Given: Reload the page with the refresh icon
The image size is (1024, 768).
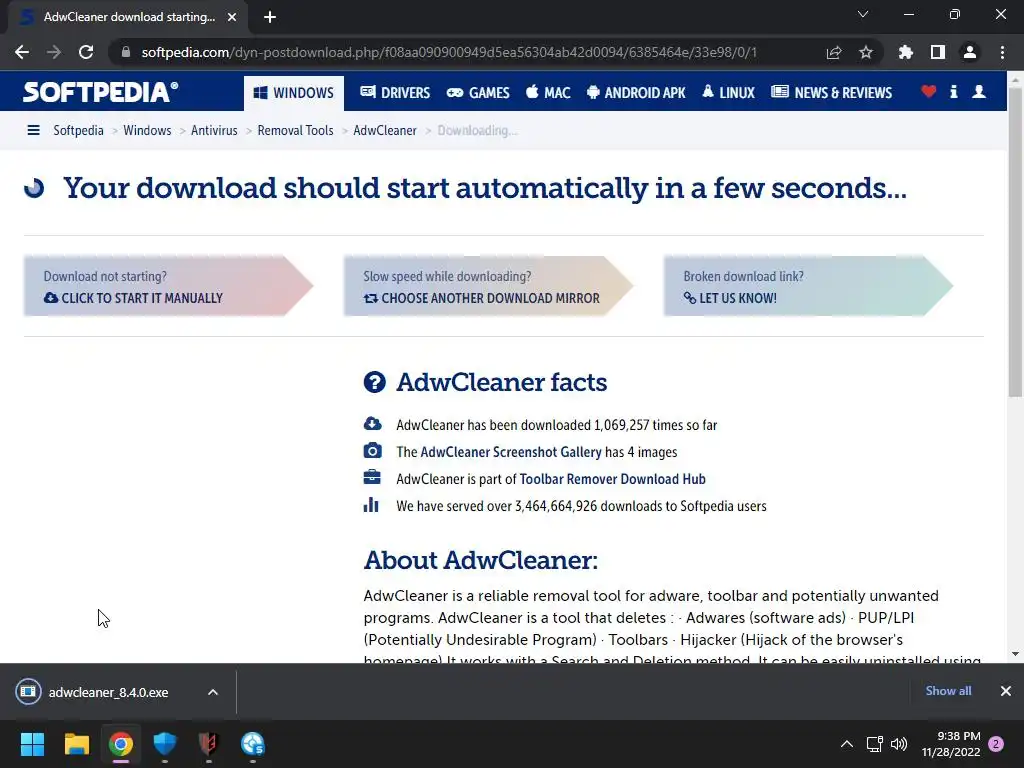Looking at the screenshot, I should 86,52.
